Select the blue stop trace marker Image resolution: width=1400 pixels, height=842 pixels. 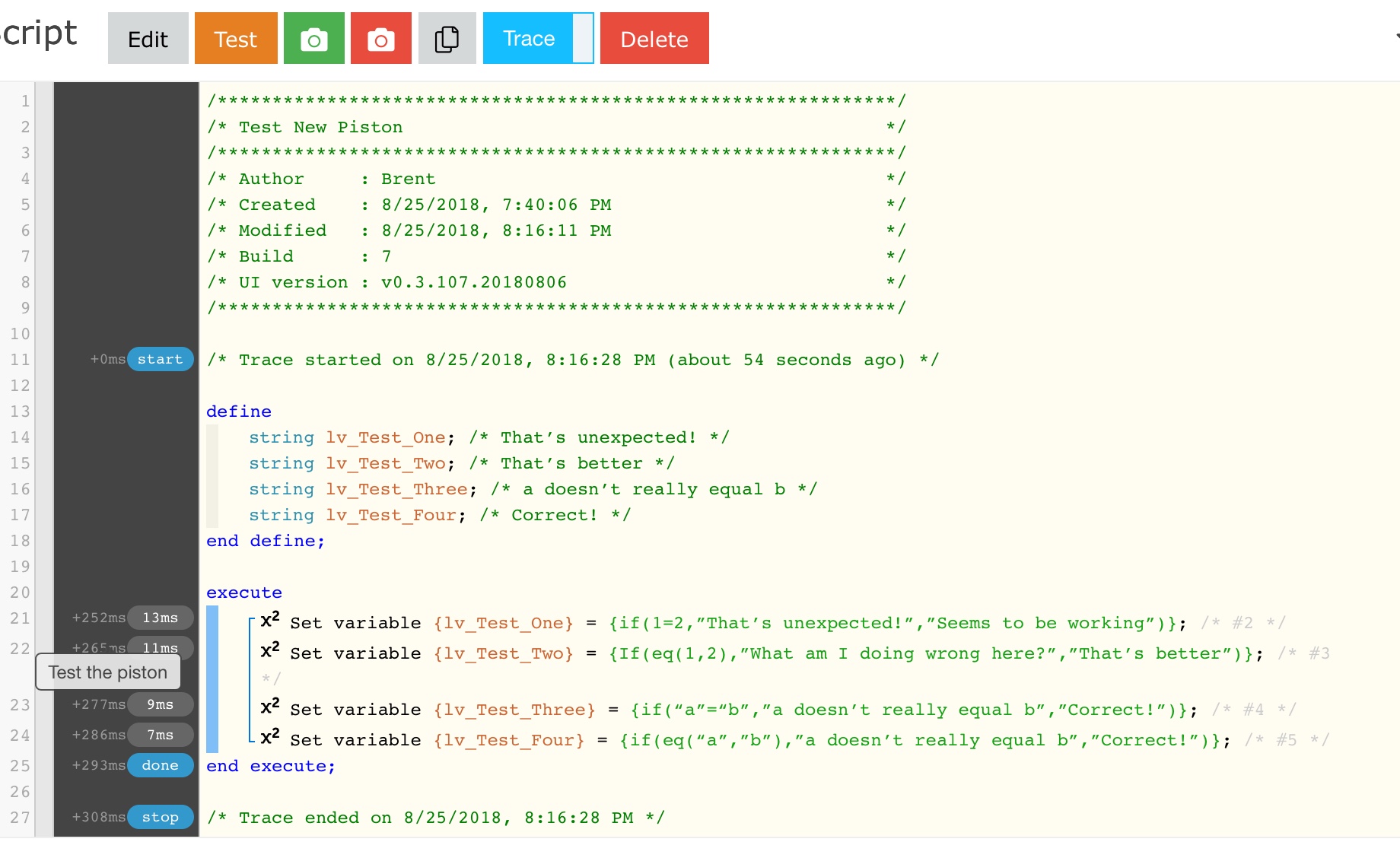coord(161,817)
